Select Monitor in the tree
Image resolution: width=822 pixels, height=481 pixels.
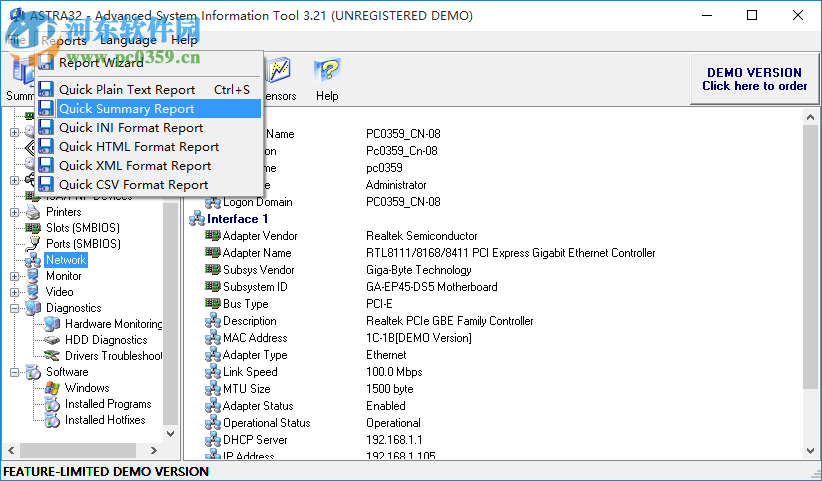[63, 276]
